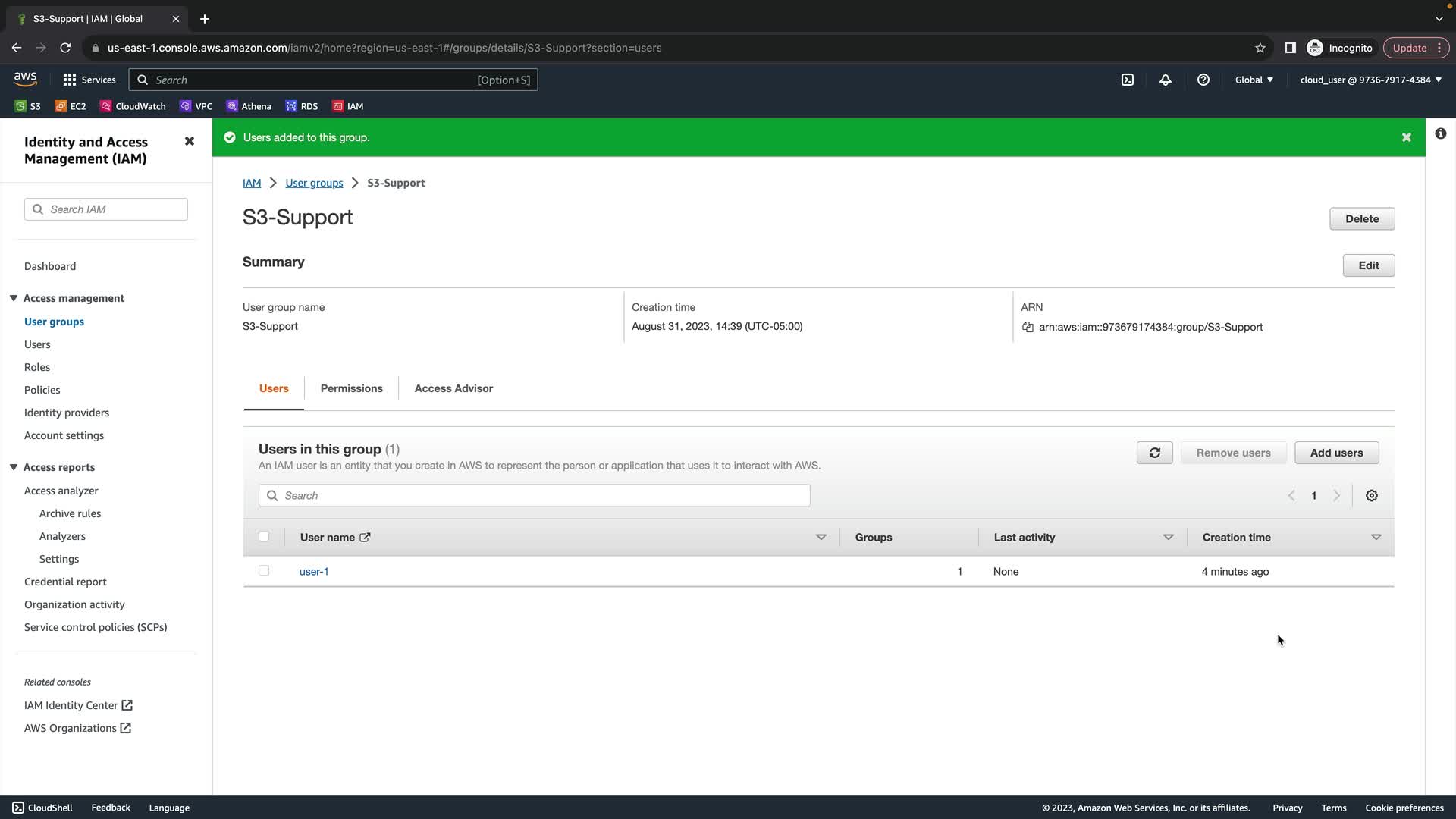Toggle the select all users checkbox
1456x819 pixels.
point(264,537)
